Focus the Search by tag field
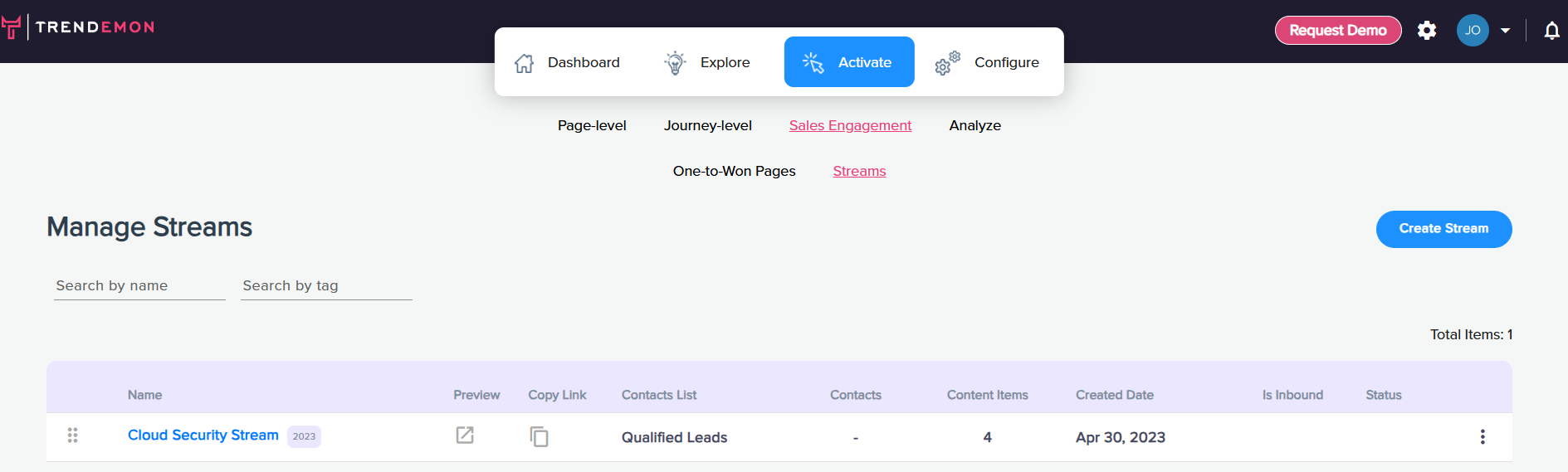This screenshot has width=1568, height=472. pyautogui.click(x=326, y=285)
